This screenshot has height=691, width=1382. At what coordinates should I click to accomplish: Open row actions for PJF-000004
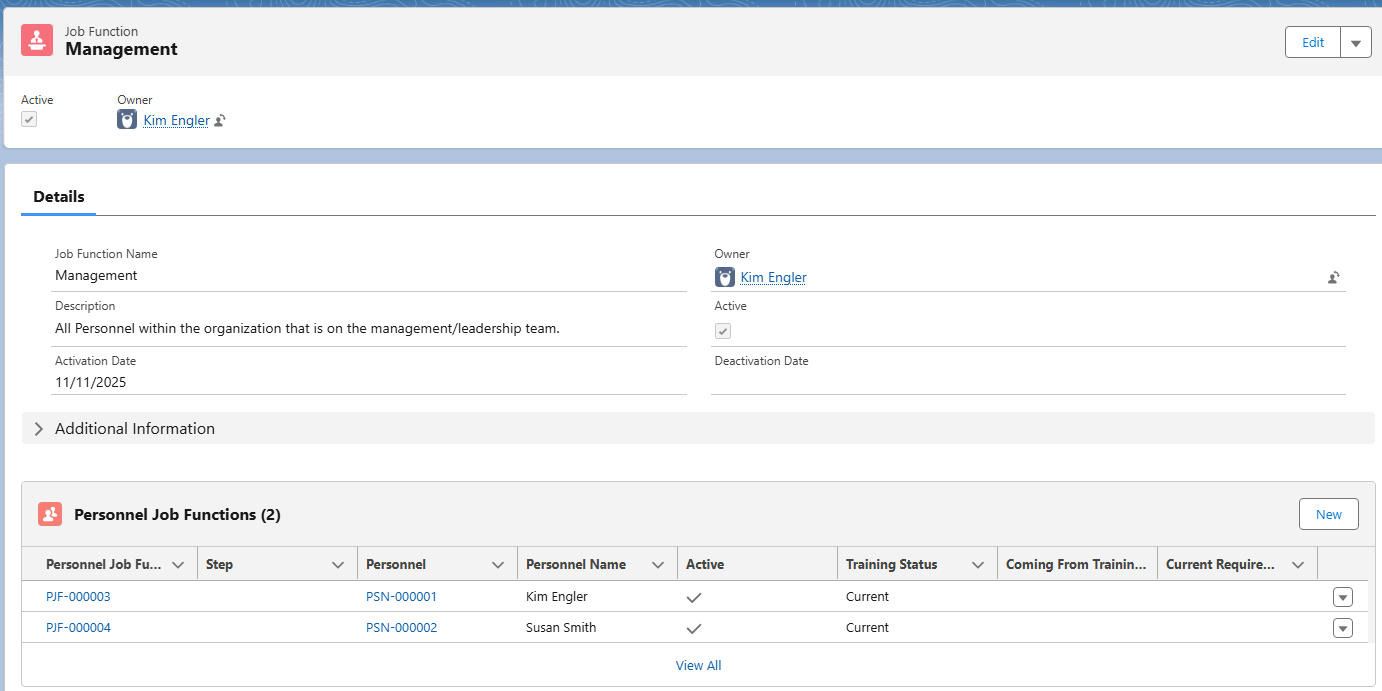pyautogui.click(x=1342, y=628)
